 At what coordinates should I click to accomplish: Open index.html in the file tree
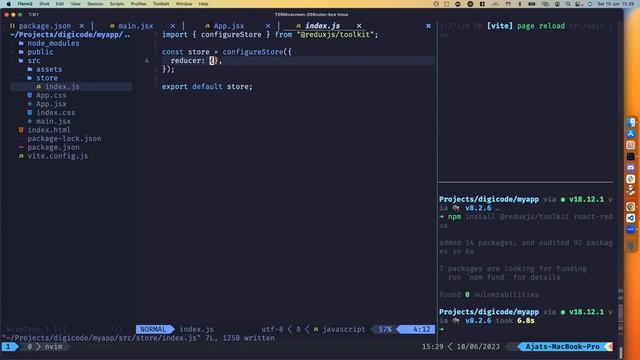click(49, 130)
